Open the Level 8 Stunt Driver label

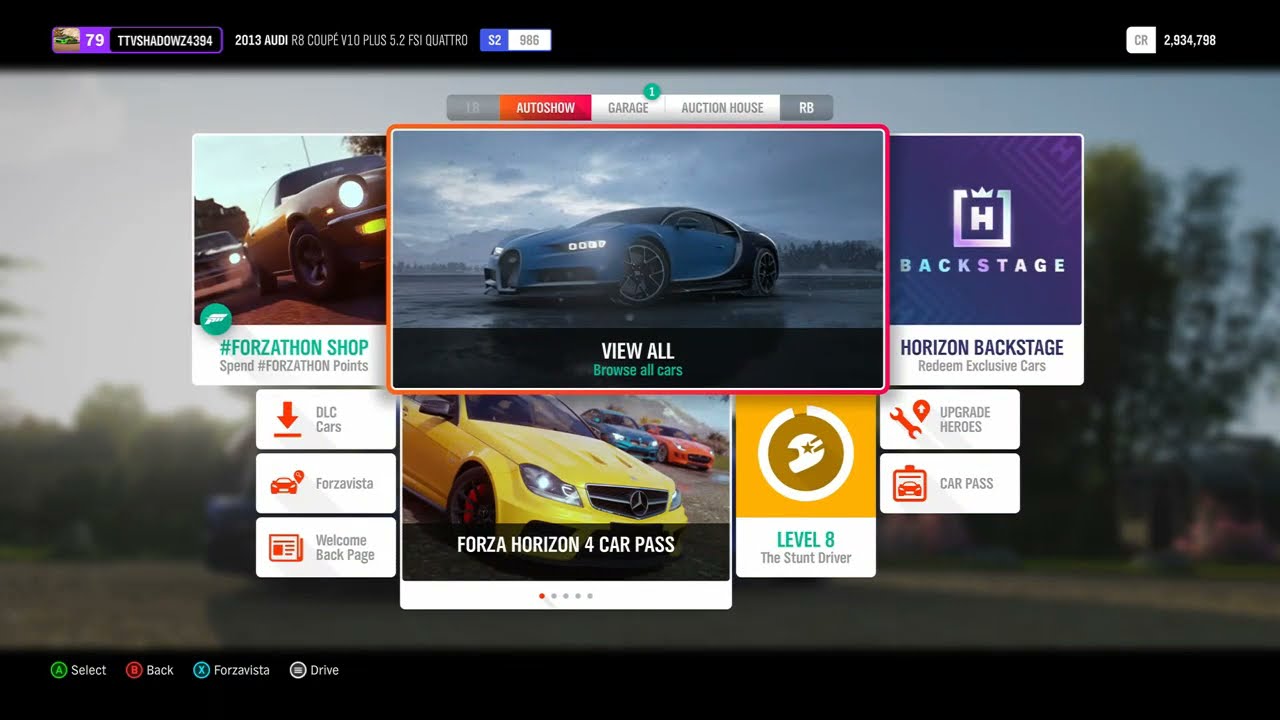[x=806, y=547]
